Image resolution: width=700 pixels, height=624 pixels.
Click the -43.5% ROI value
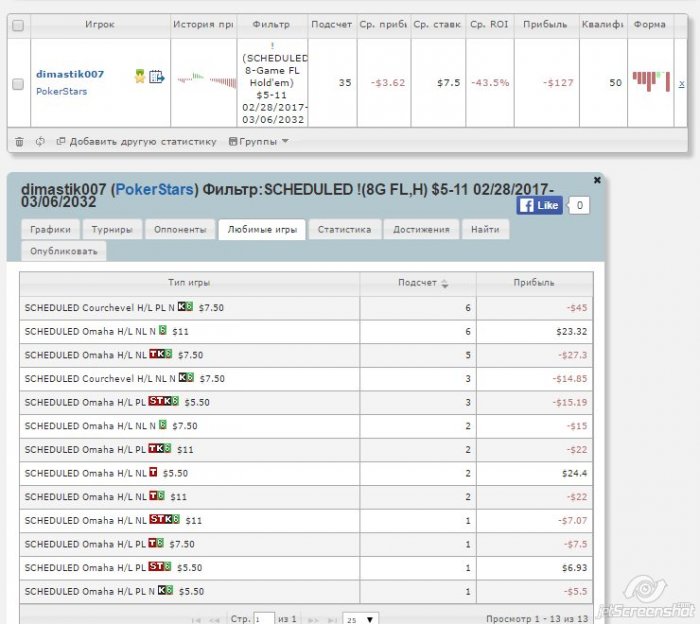490,83
